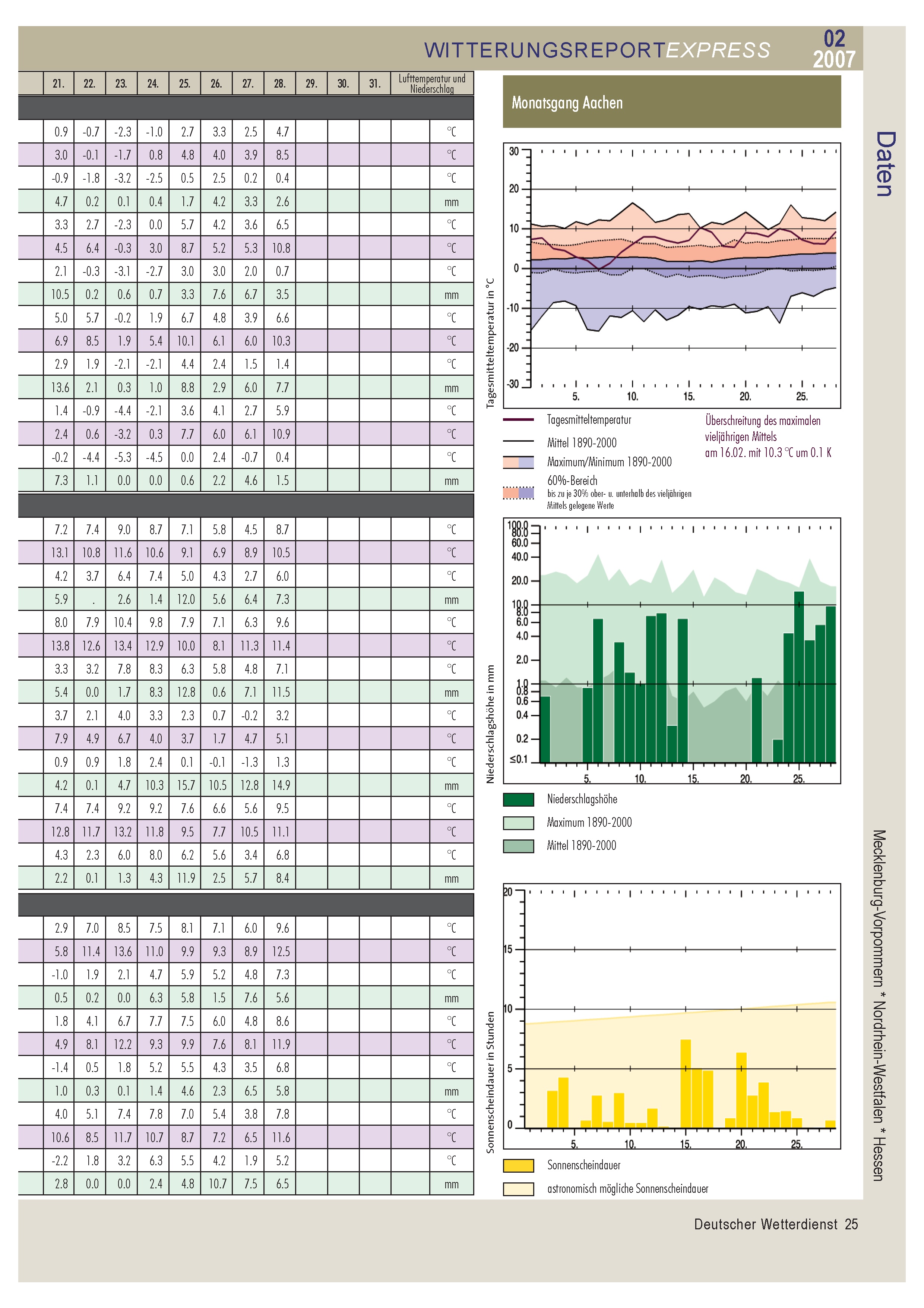The height and width of the screenshot is (1308, 924).
Task: Click the Lufttemperatur und Niederschlag column header
Action: [x=431, y=84]
